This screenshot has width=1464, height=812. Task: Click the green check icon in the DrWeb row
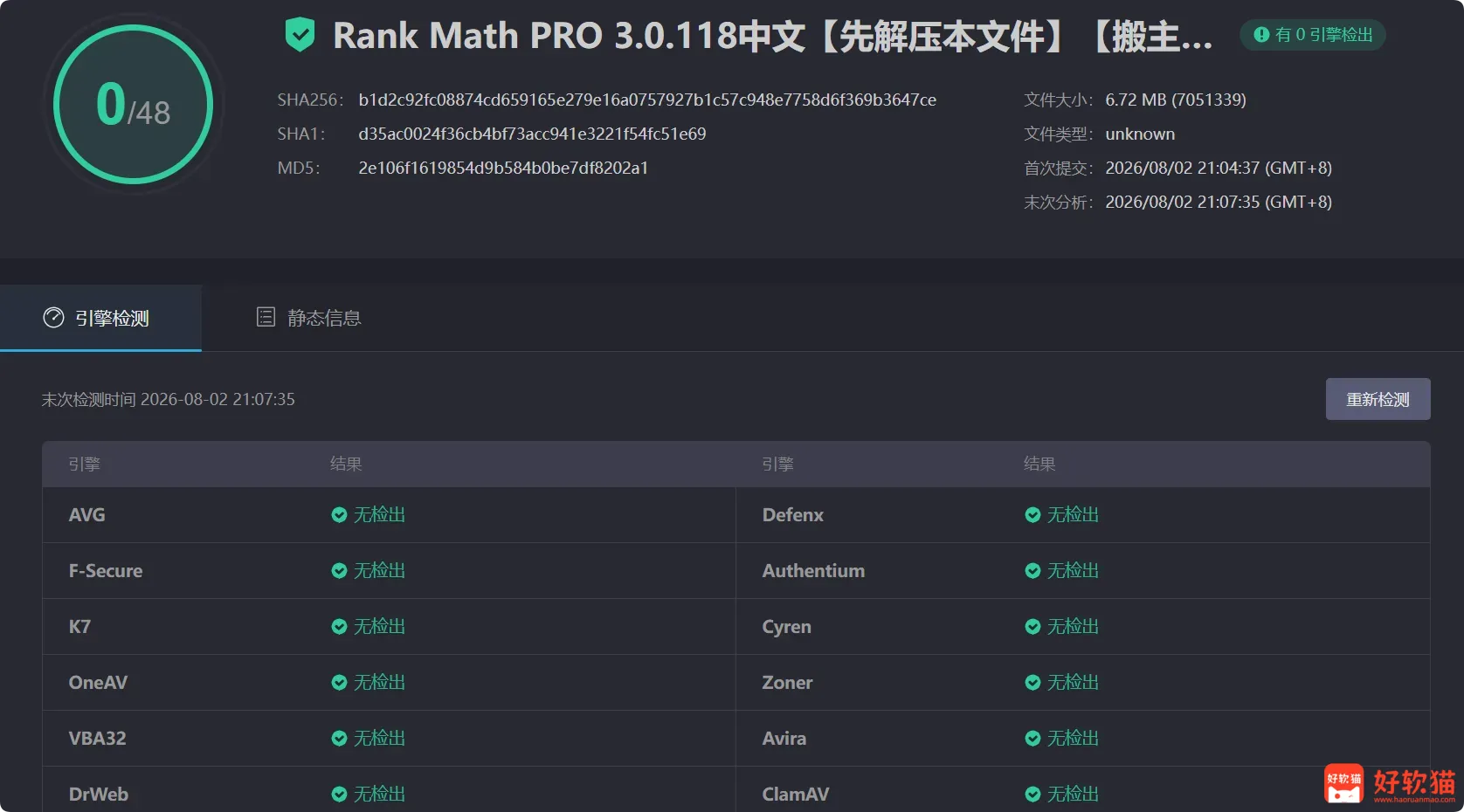339,795
